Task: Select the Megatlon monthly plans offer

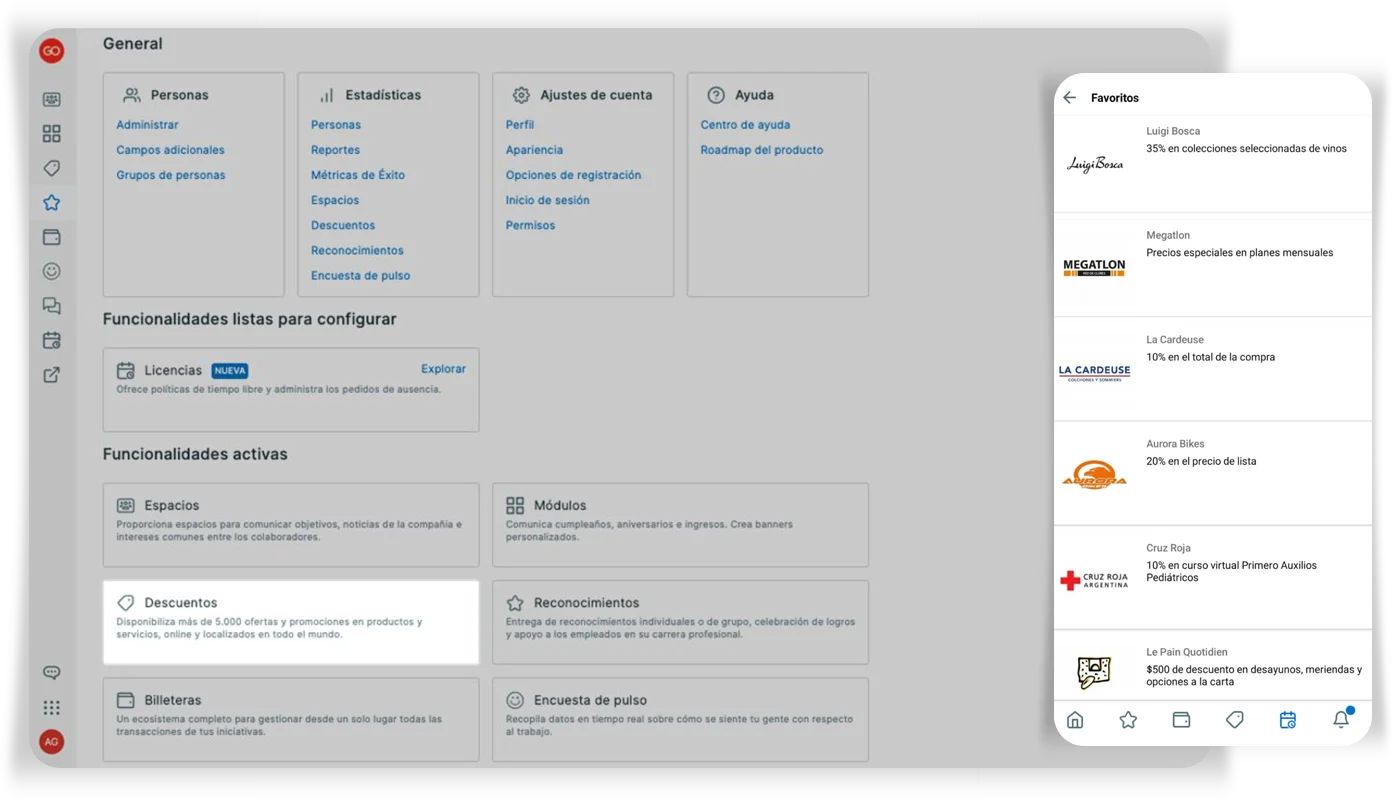Action: tap(1213, 268)
